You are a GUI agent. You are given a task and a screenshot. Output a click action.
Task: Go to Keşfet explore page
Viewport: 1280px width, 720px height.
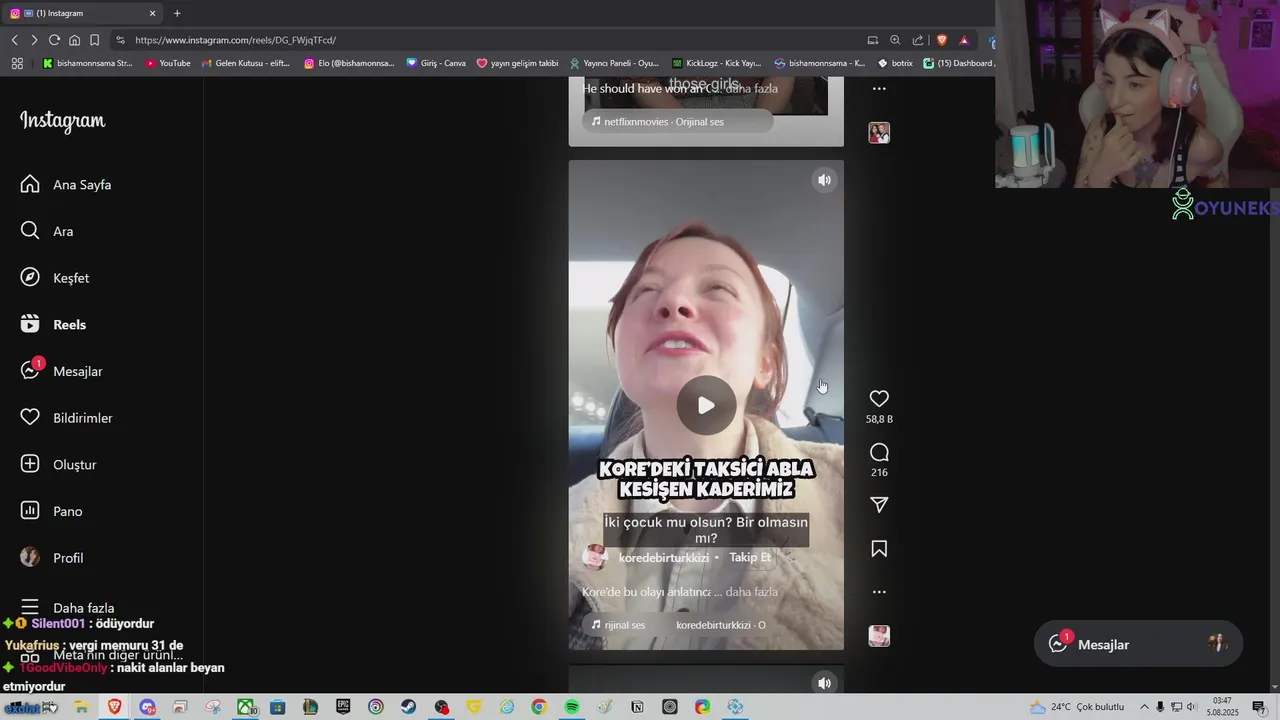coord(55,278)
